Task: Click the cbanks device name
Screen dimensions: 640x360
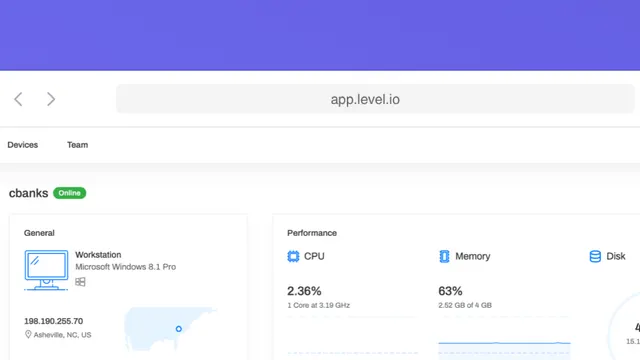Action: tap(29, 193)
